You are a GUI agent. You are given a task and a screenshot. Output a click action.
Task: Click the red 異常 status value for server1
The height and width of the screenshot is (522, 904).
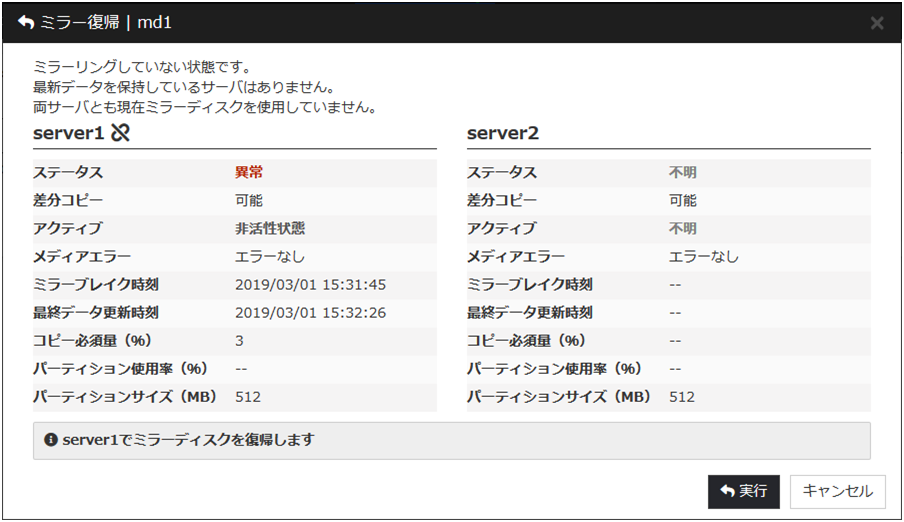tap(249, 173)
